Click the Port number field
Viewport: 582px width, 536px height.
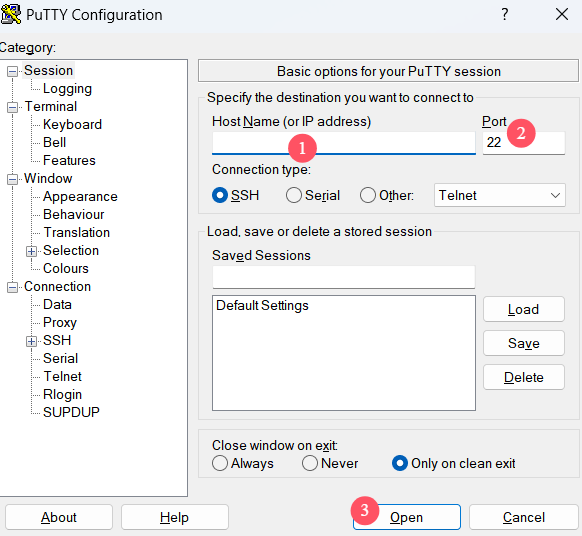coord(524,143)
